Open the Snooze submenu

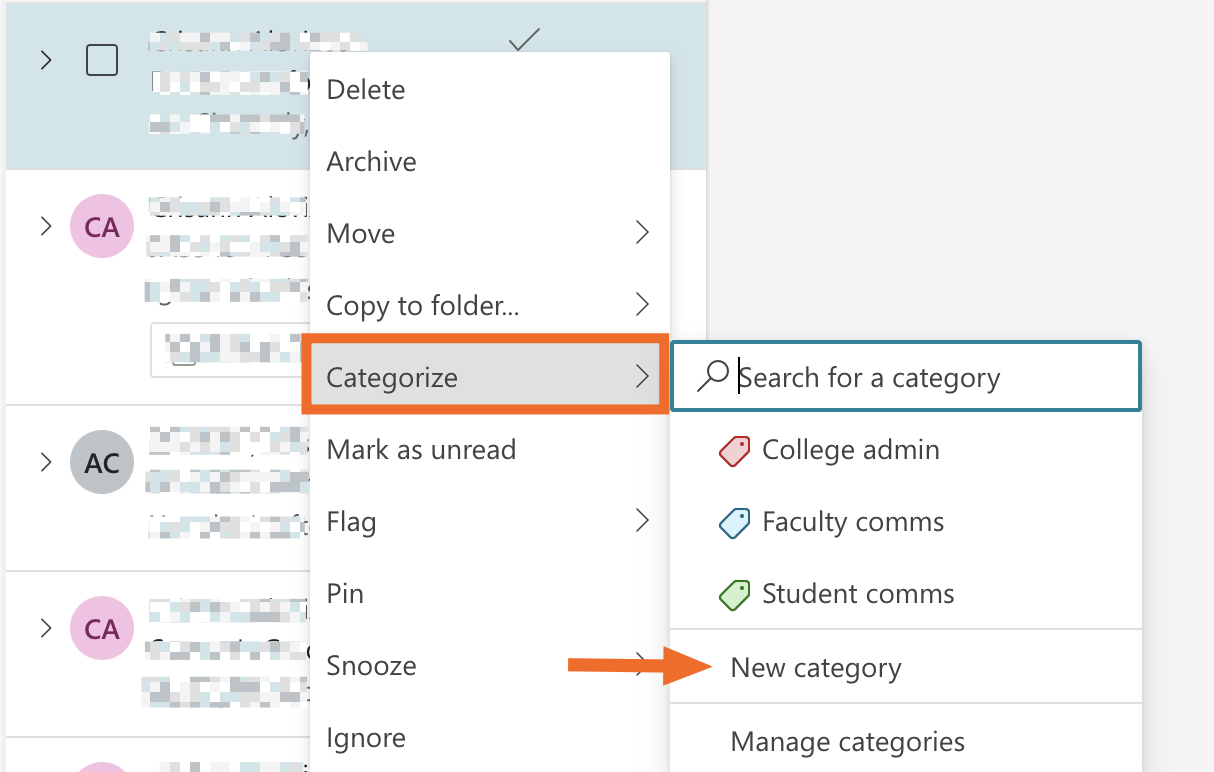489,666
